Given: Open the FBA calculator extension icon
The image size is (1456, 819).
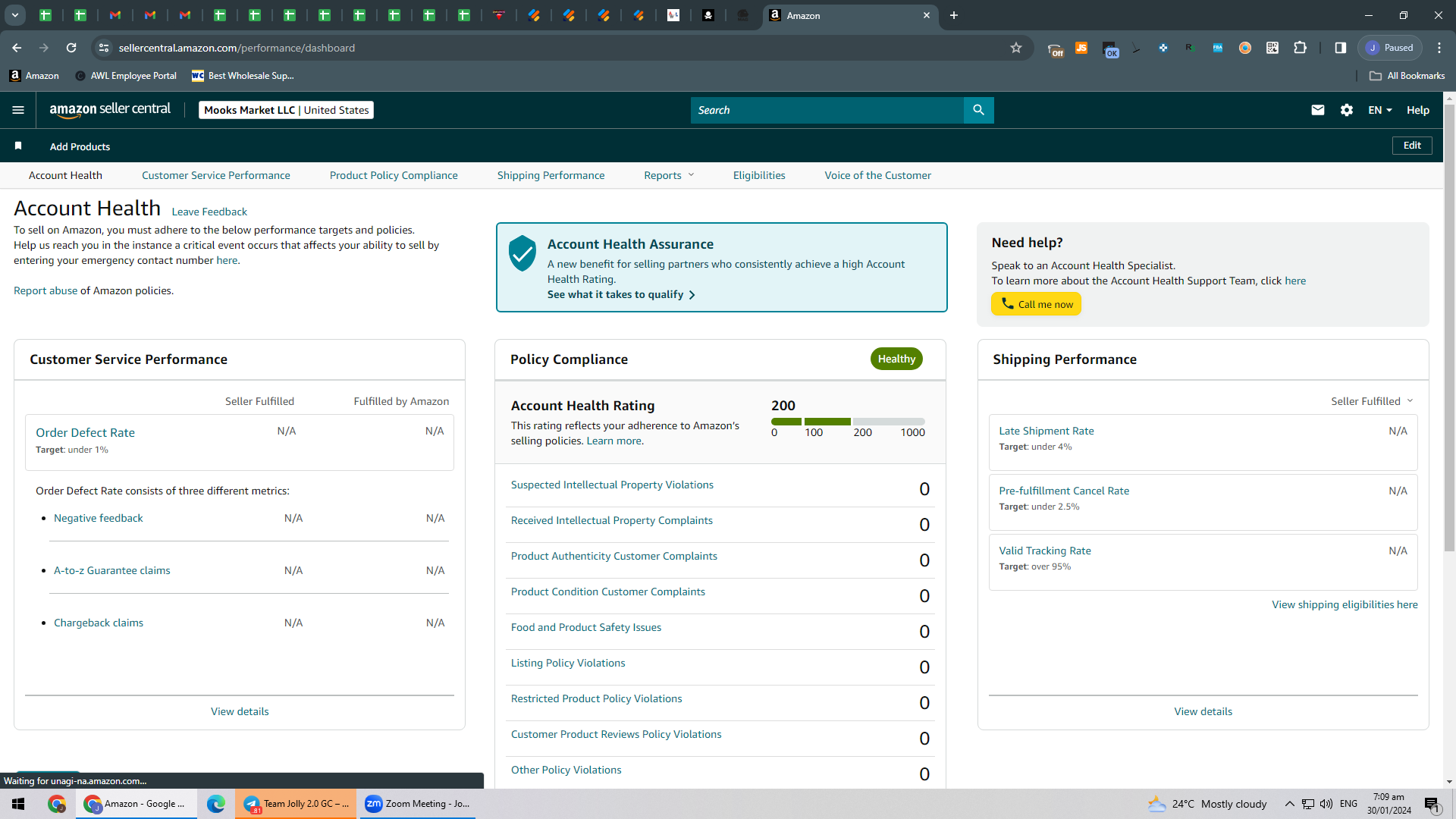Looking at the screenshot, I should (x=1218, y=48).
